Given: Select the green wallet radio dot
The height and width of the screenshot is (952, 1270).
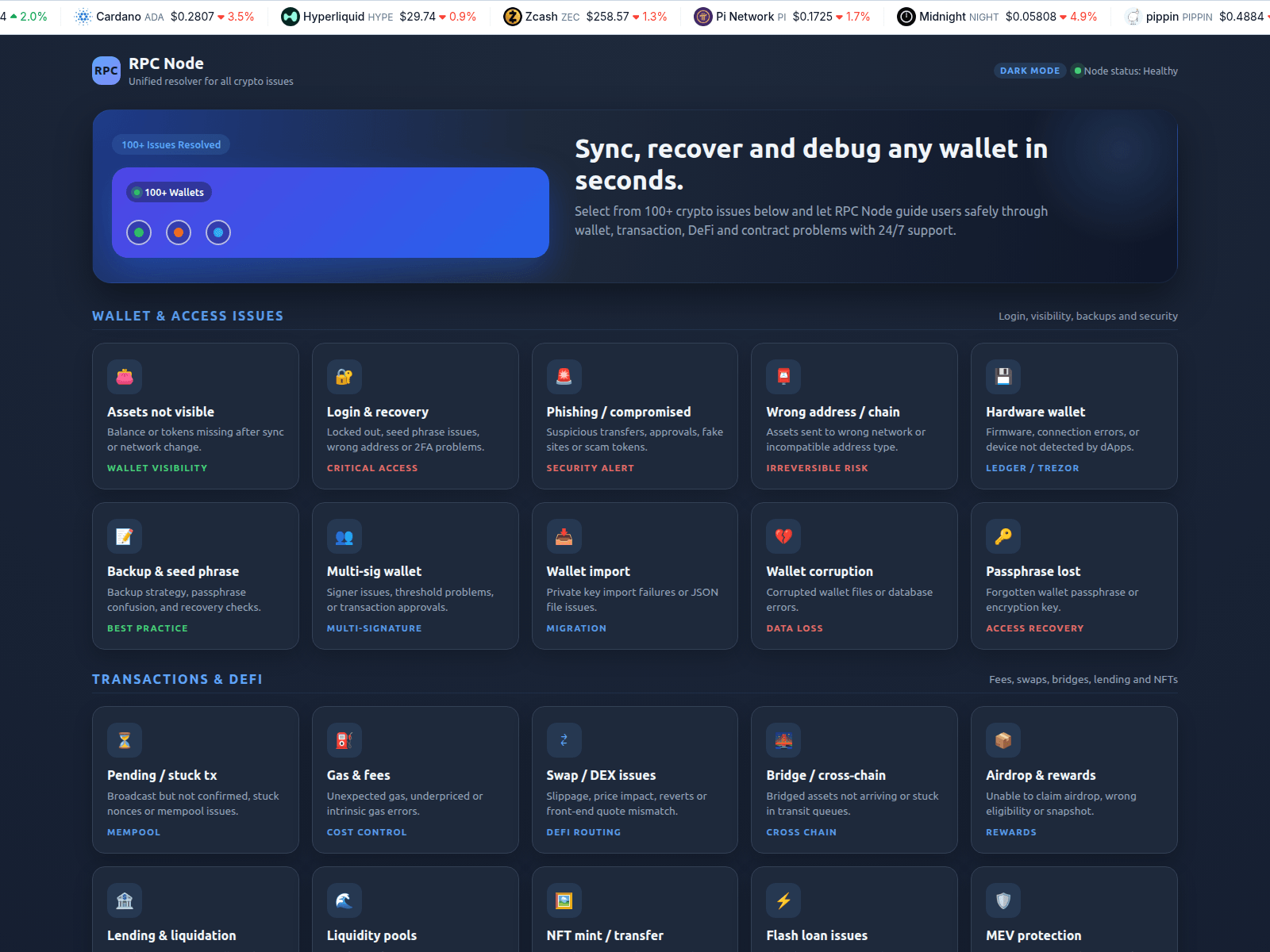Looking at the screenshot, I should pyautogui.click(x=139, y=232).
